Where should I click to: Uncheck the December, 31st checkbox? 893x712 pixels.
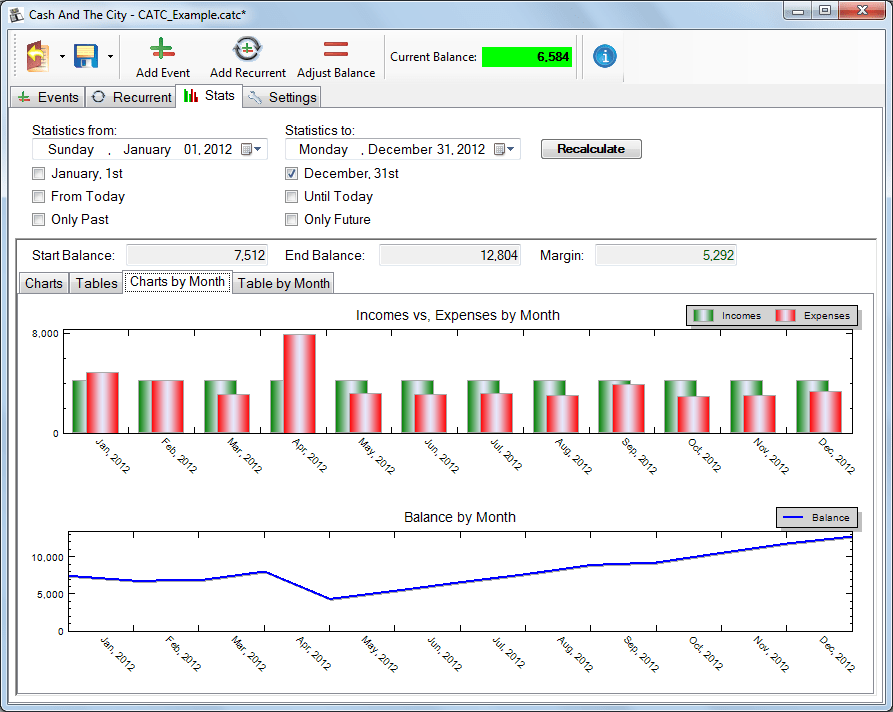tap(292, 174)
